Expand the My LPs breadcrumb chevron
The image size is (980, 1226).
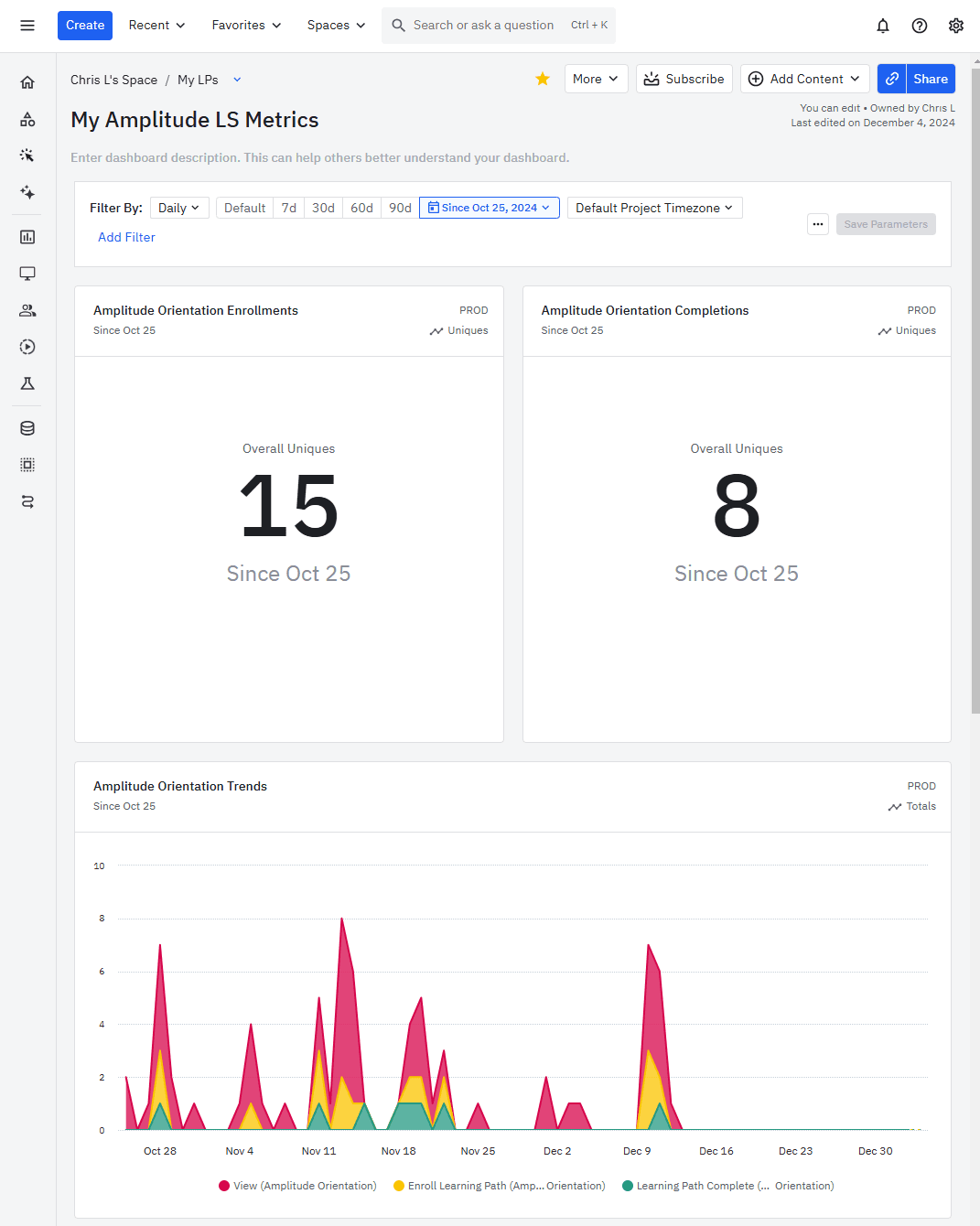pos(237,80)
